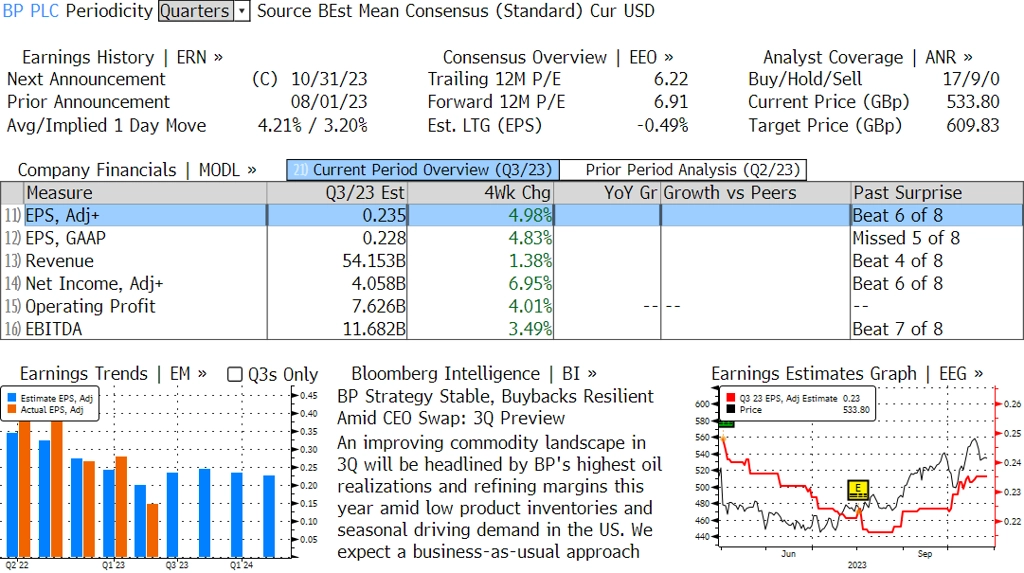
Task: Click the 11.682B EBITDA estimate value
Action: coord(374,329)
